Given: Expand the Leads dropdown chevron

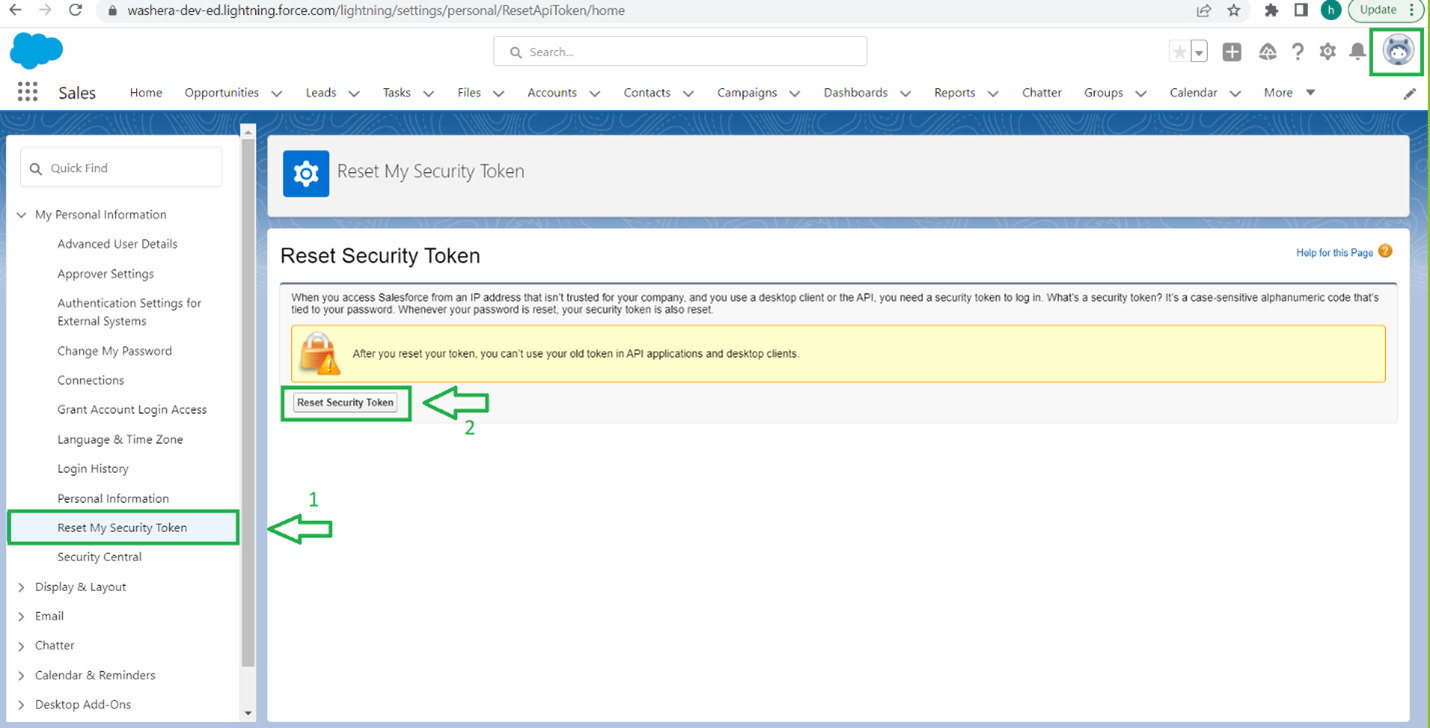Looking at the screenshot, I should coord(354,93).
